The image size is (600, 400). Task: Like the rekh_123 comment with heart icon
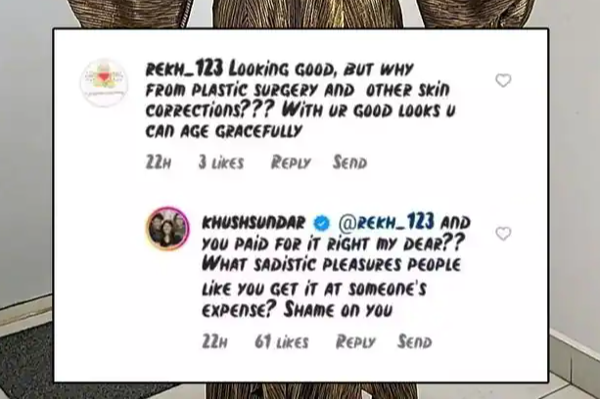click(503, 80)
